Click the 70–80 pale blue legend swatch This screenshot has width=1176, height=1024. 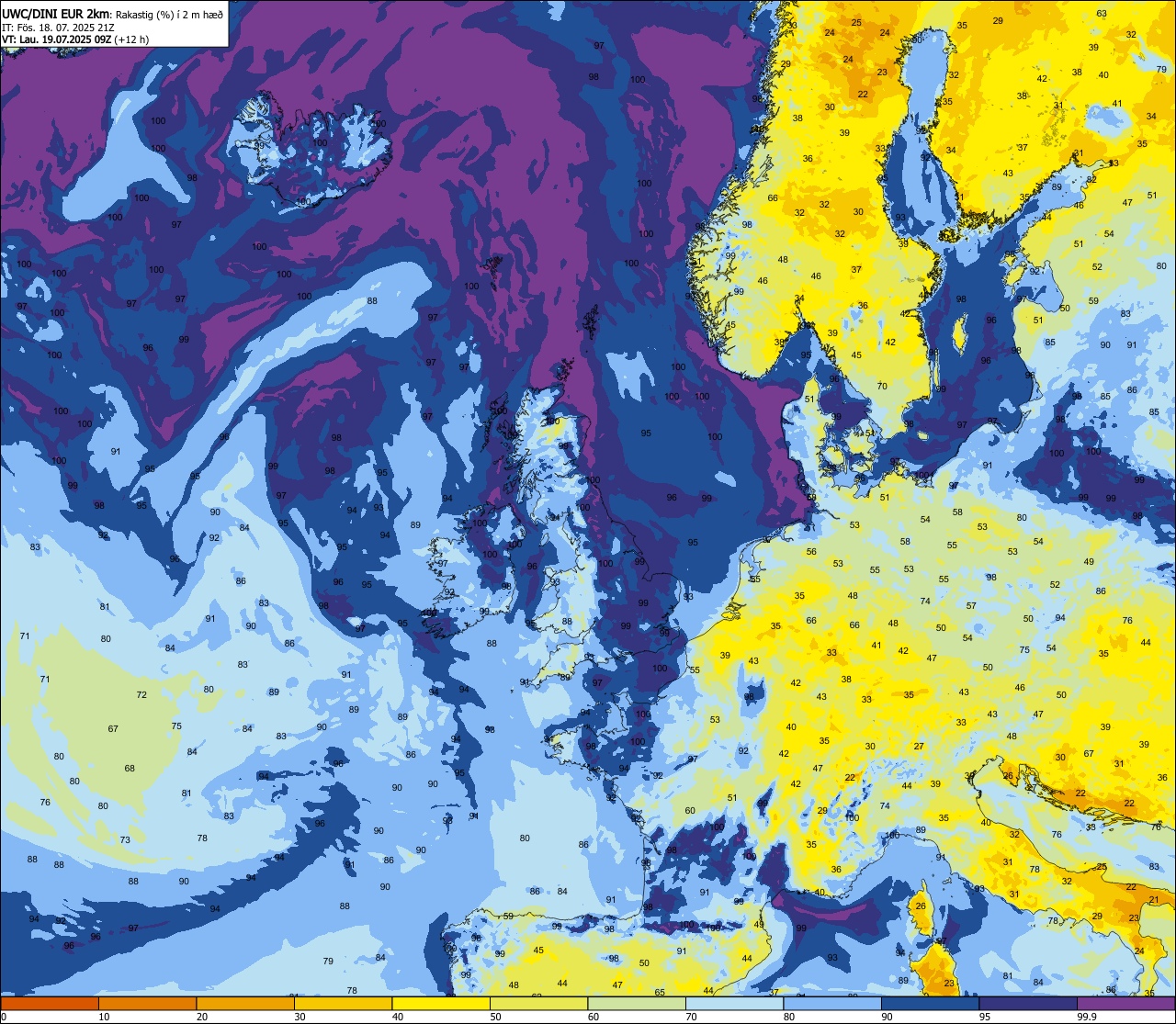[x=735, y=1004]
